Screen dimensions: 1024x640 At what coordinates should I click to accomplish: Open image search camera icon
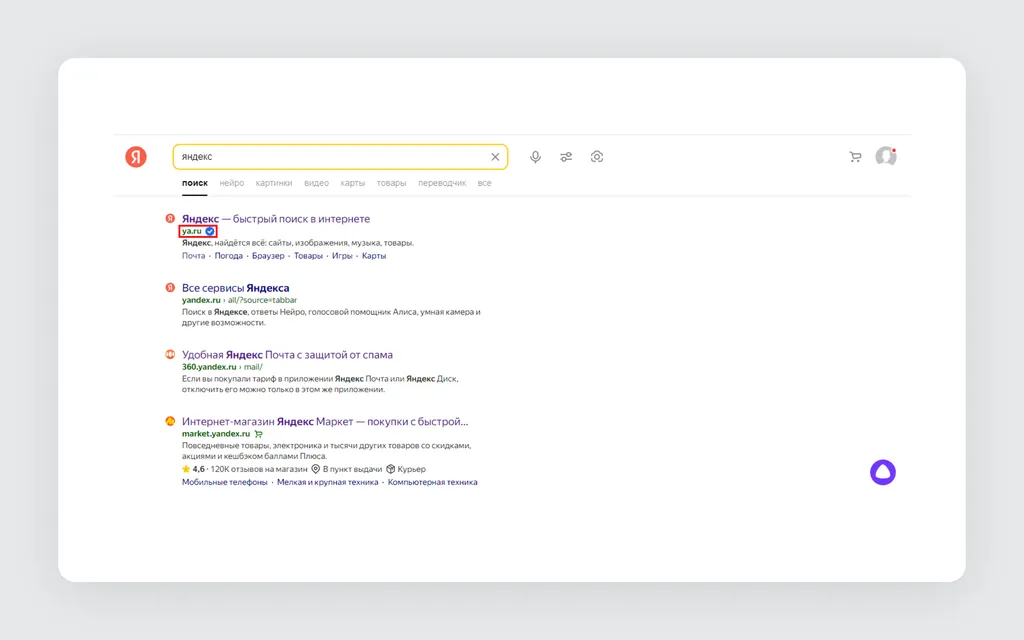click(597, 157)
